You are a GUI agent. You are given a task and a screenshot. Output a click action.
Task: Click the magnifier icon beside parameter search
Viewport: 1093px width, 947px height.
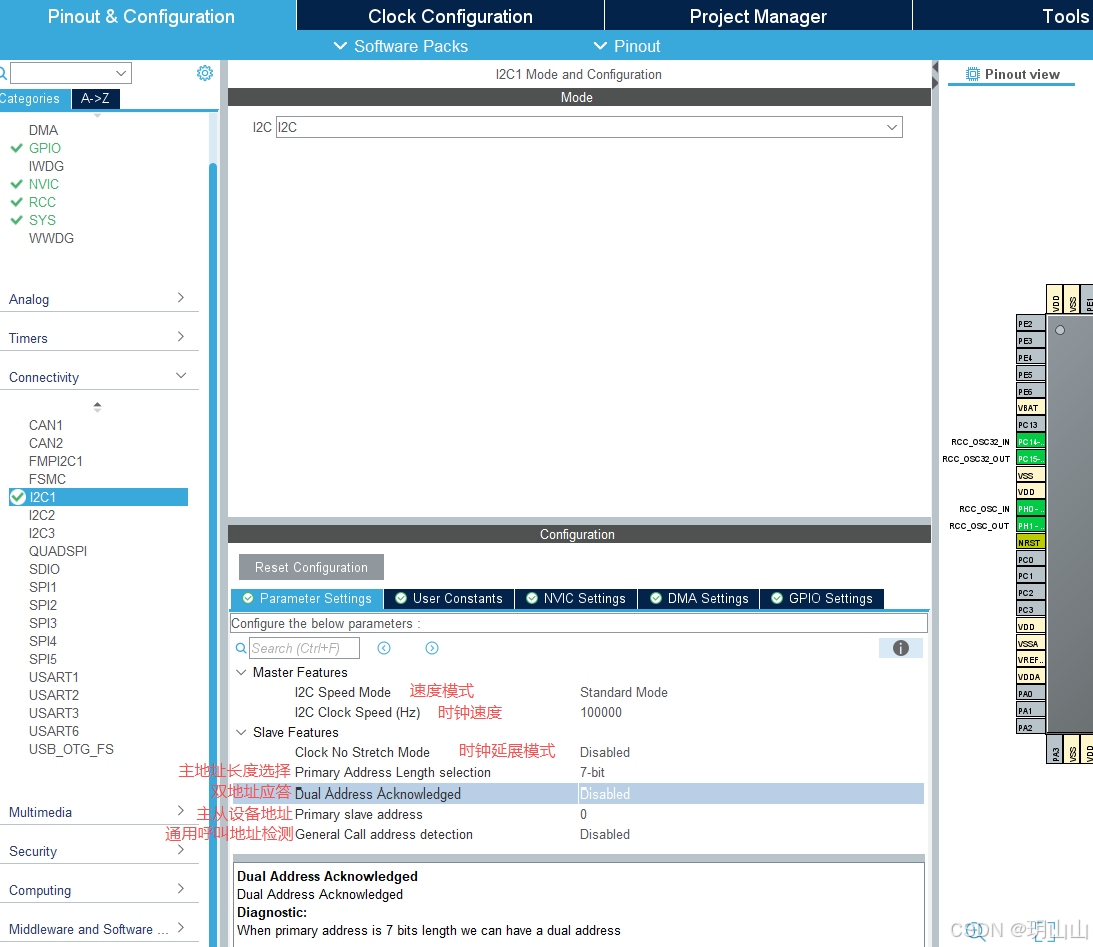coord(241,648)
